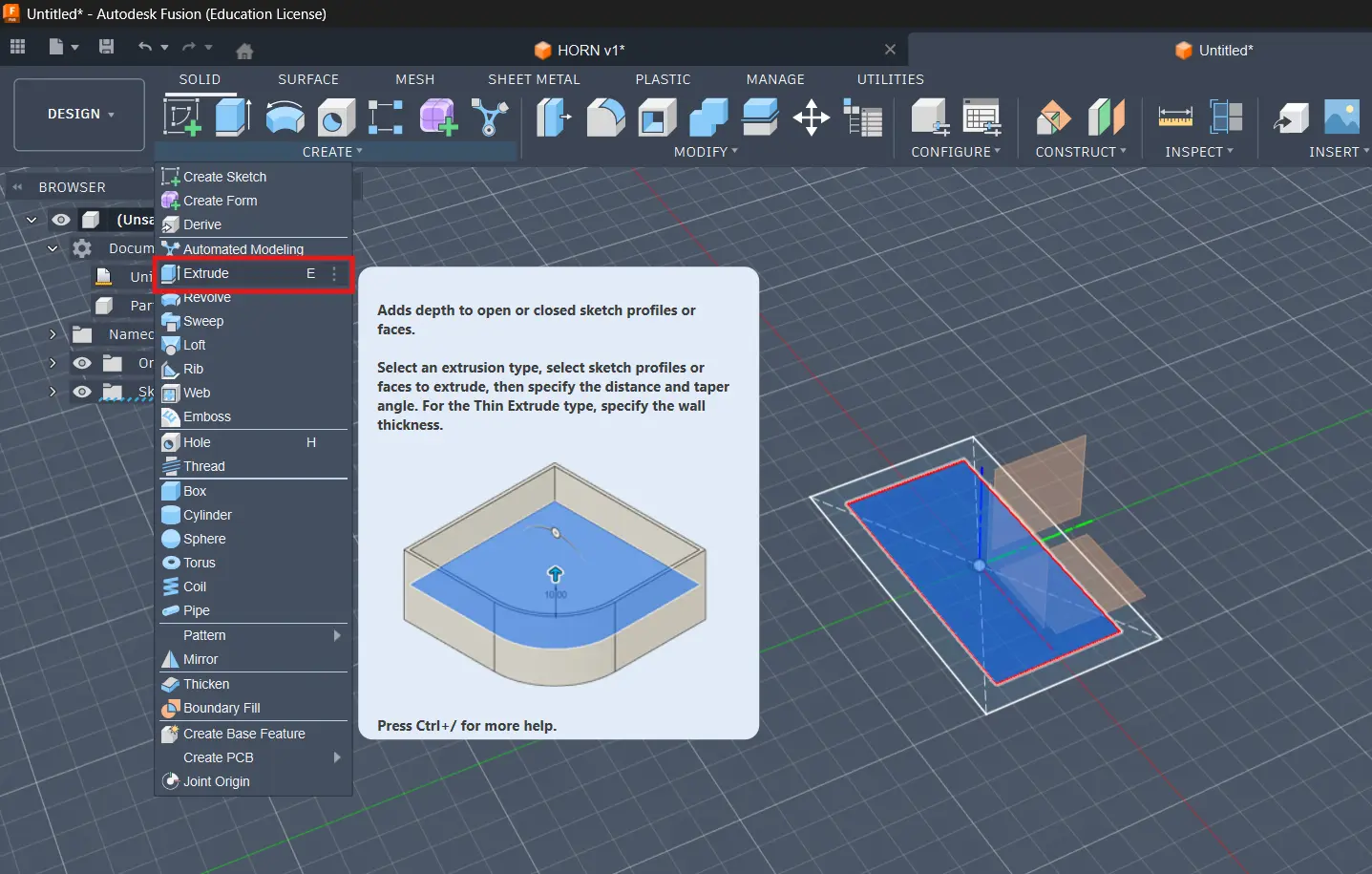Switch to the Untitled document tab
This screenshot has width=1372, height=874.
tap(1225, 51)
